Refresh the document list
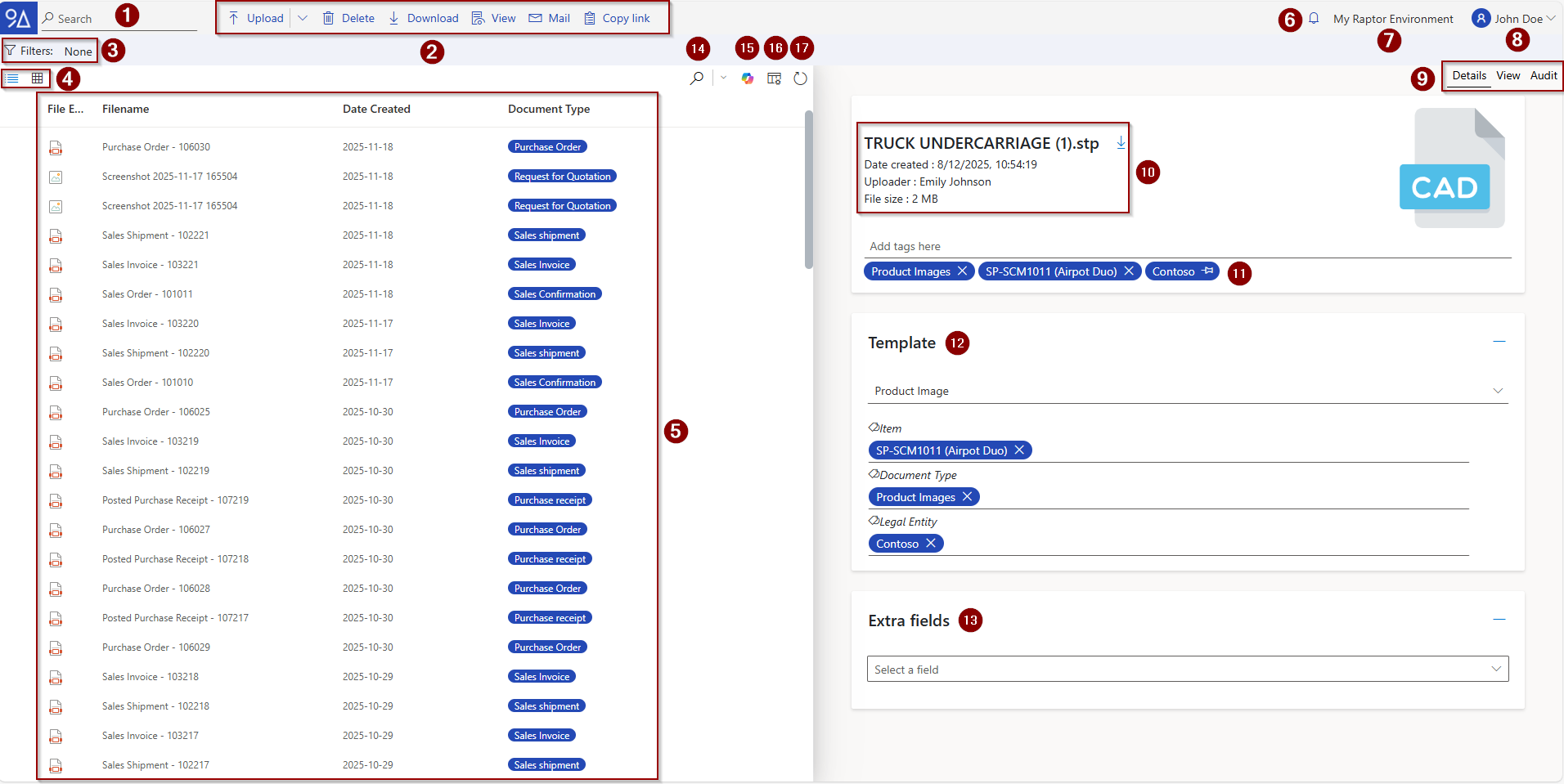The height and width of the screenshot is (784, 1564). (x=800, y=78)
